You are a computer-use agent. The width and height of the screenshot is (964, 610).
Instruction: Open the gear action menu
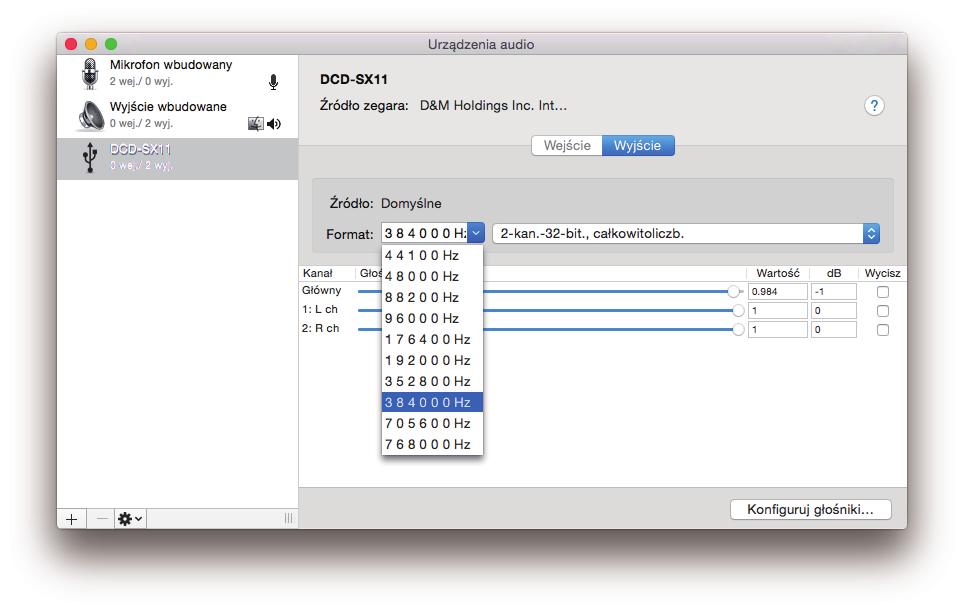click(x=130, y=519)
